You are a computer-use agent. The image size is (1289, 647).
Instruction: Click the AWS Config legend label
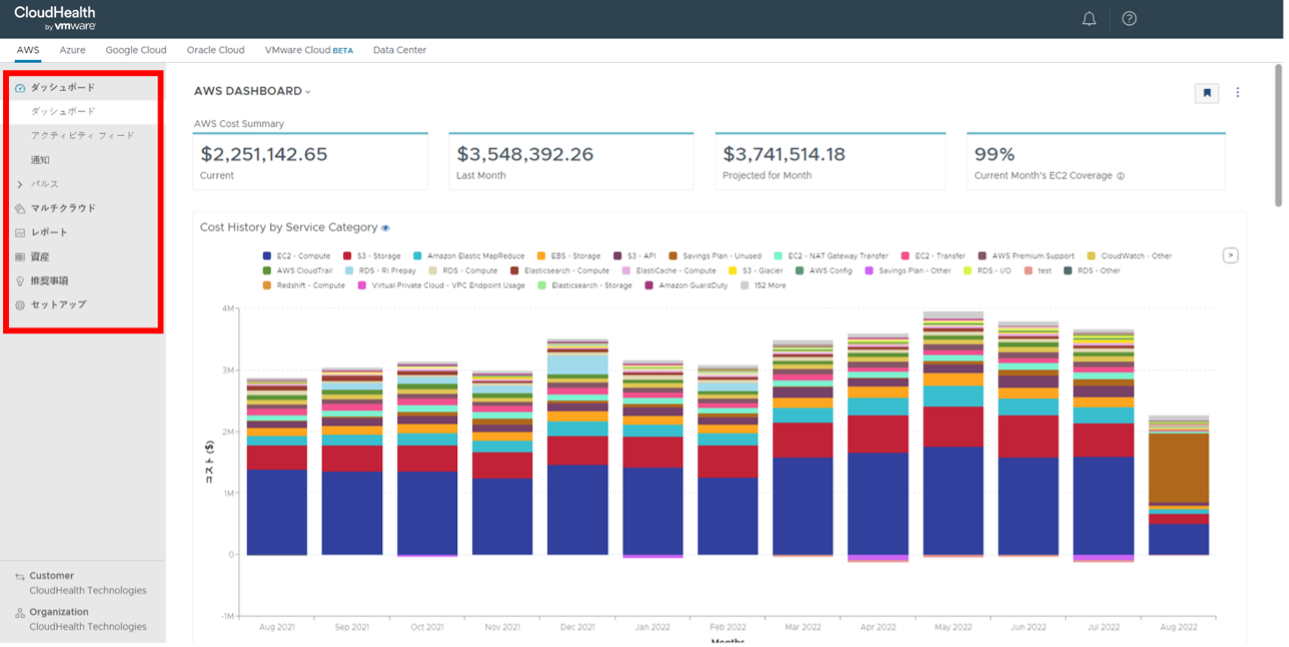831,271
